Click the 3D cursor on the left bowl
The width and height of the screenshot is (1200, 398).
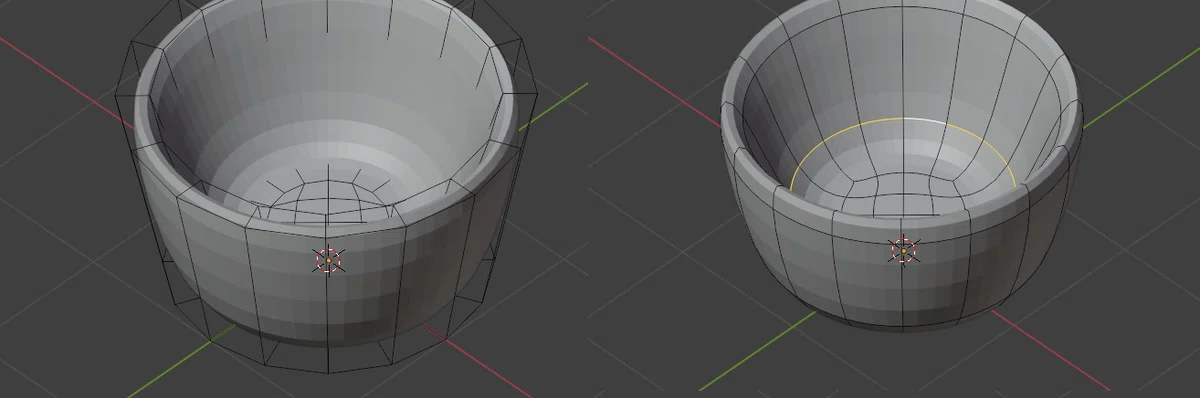point(328,259)
